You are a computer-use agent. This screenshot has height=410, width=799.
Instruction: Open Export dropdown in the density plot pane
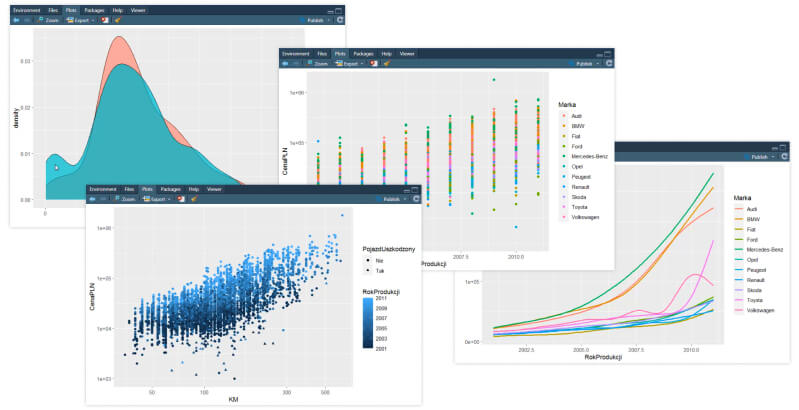pyautogui.click(x=78, y=19)
